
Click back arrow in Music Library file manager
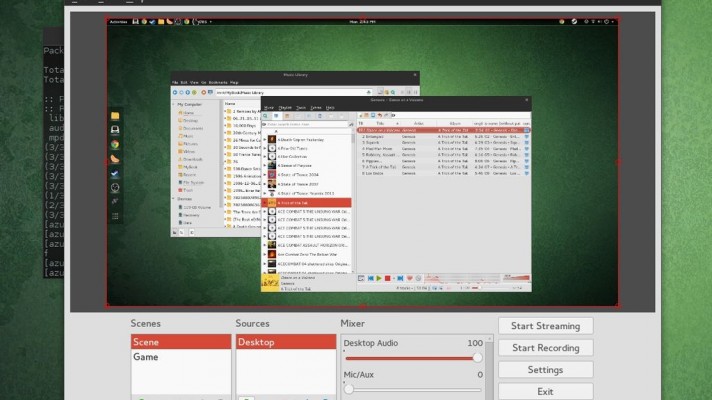175,92
